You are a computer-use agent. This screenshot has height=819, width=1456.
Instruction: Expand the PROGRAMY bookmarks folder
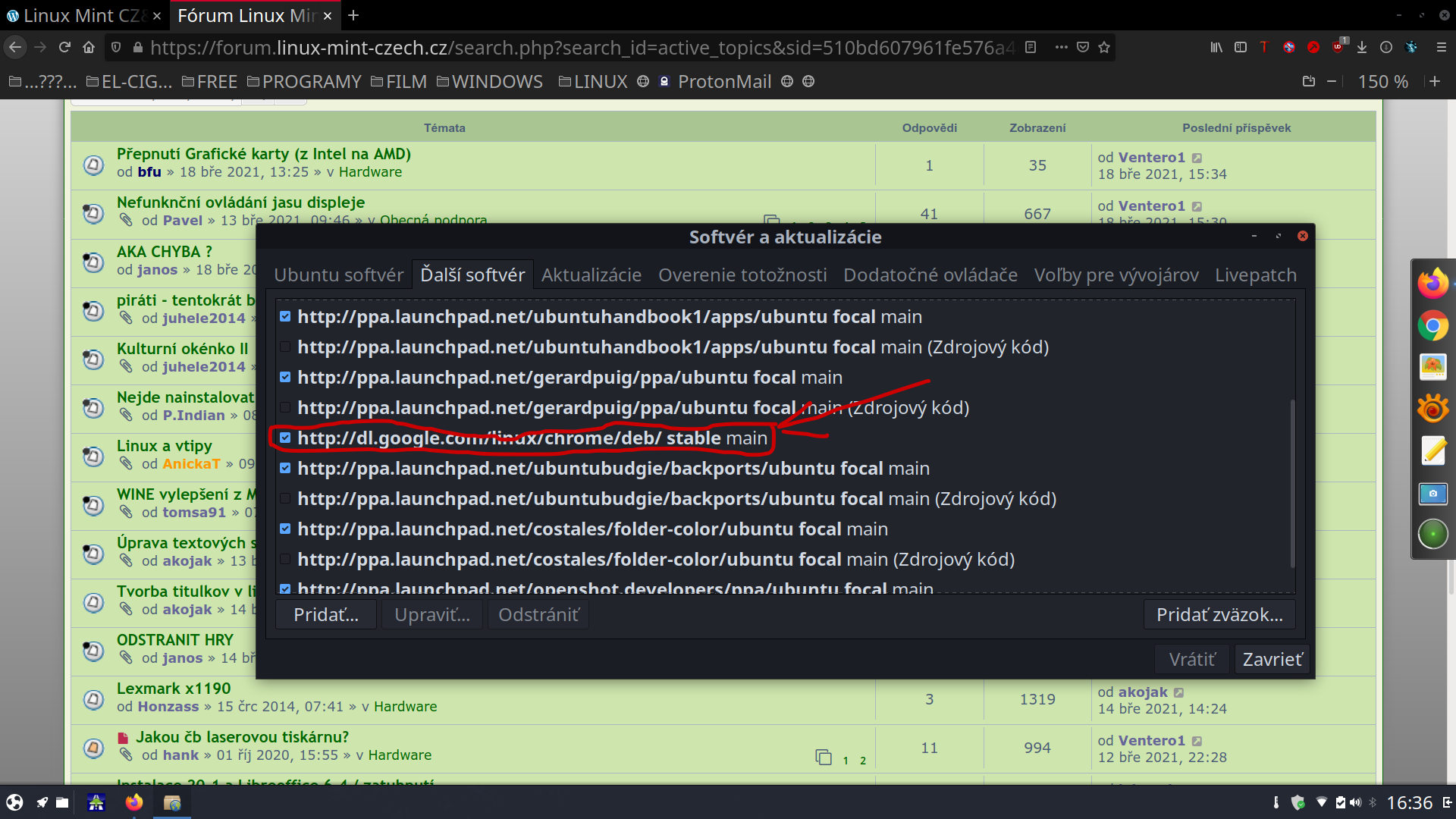304,82
